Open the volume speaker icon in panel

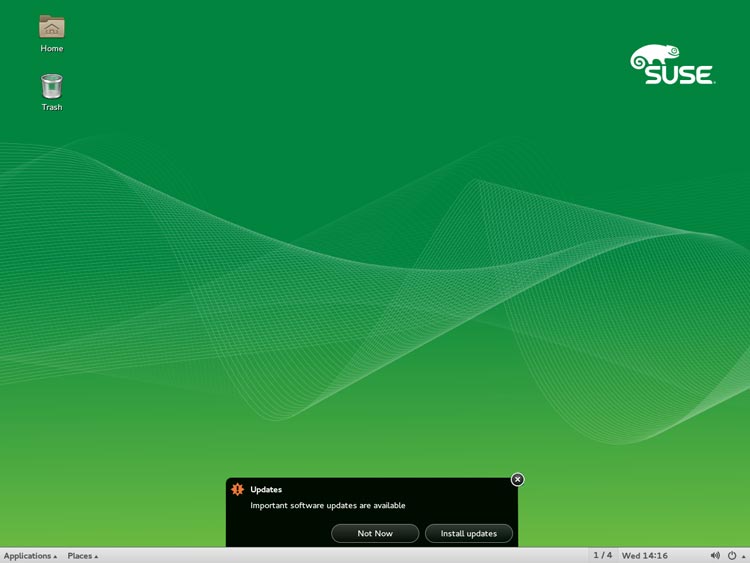(715, 555)
